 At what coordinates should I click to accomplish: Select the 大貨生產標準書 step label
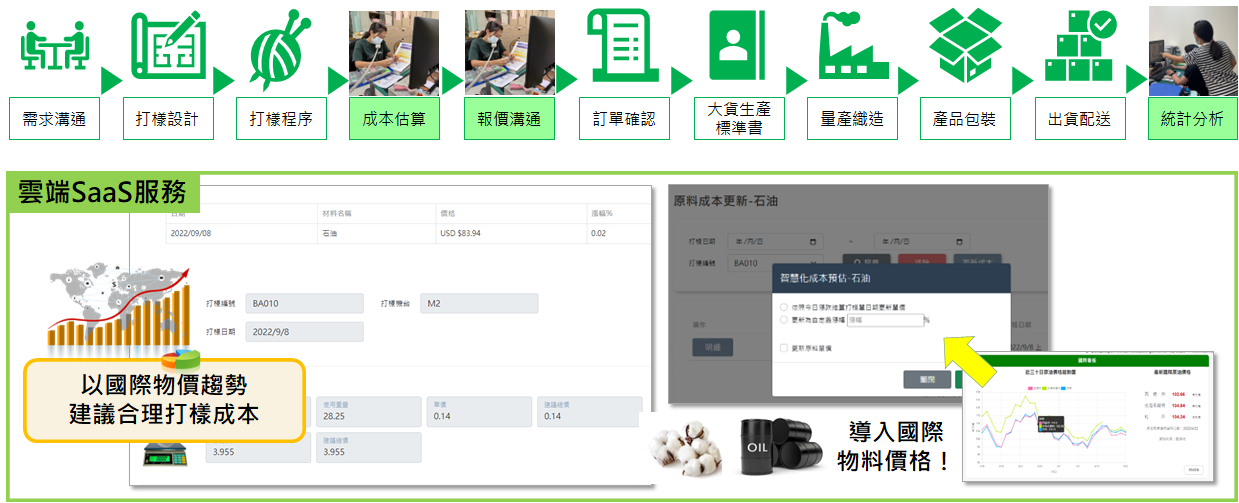click(738, 119)
